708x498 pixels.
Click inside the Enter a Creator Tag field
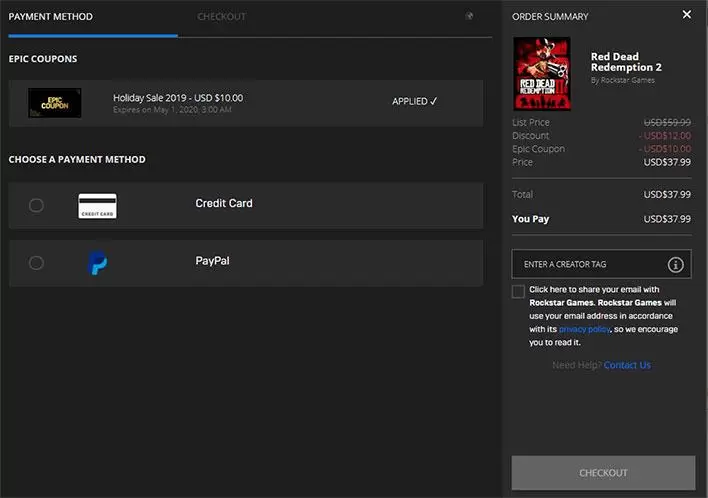click(x=601, y=264)
